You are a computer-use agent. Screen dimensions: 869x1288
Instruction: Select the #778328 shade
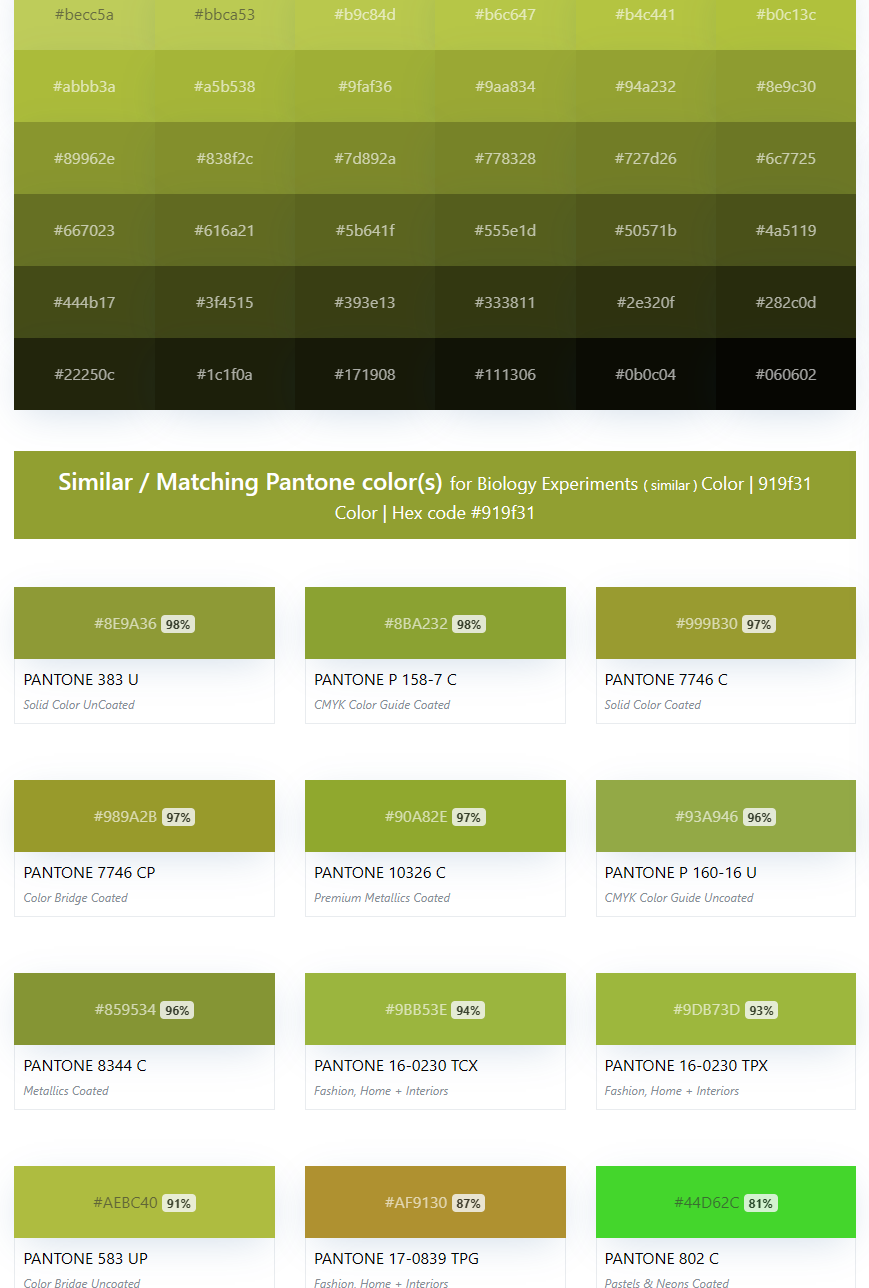tap(505, 158)
